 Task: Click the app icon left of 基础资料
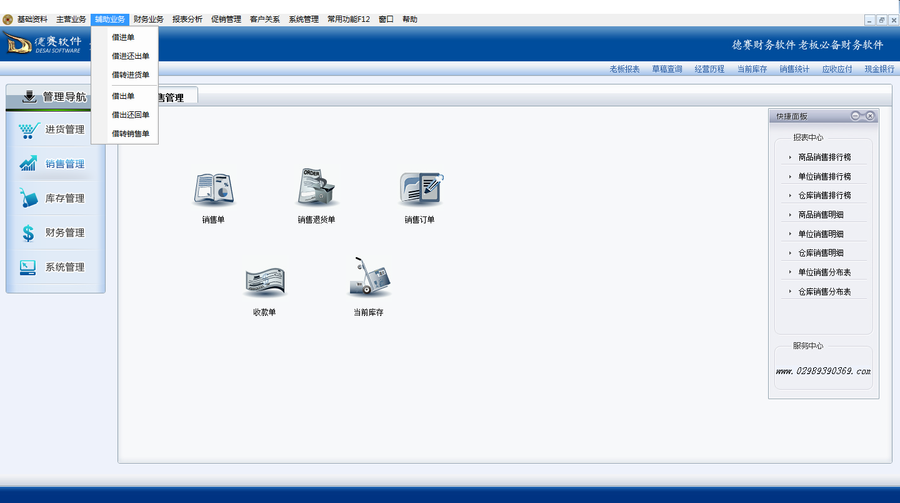[x=7, y=20]
